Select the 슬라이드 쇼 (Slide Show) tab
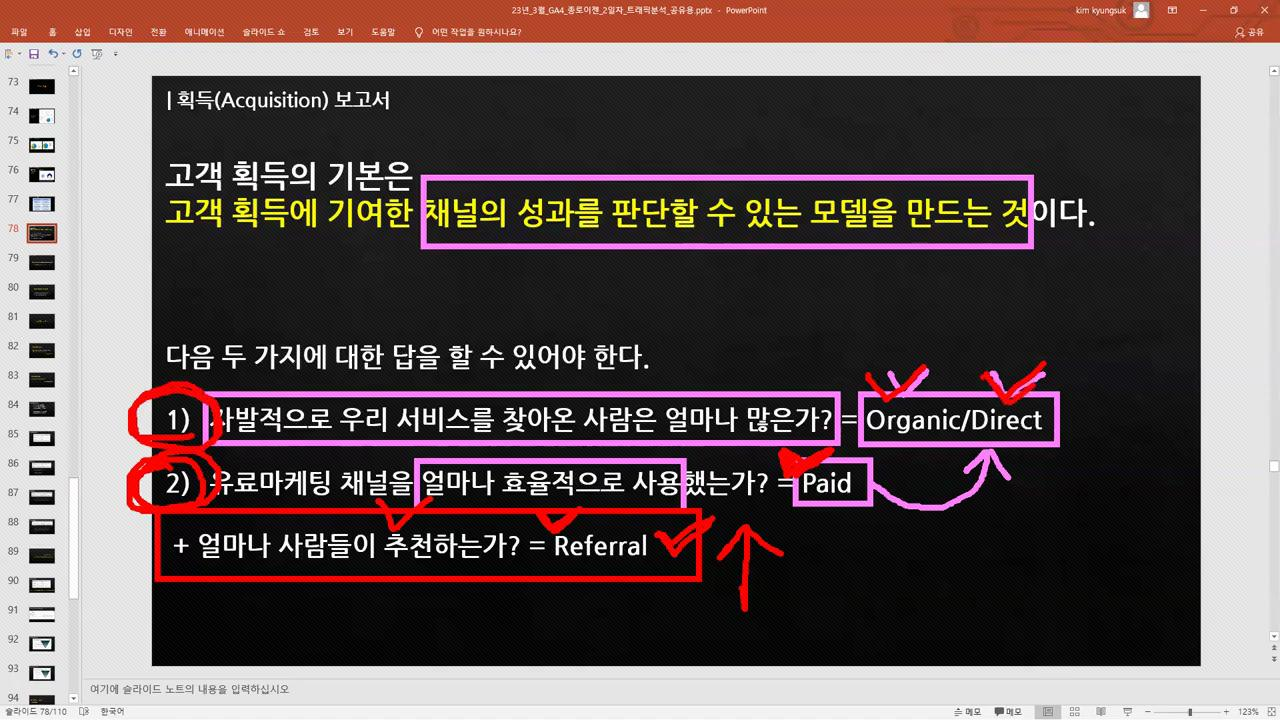The width and height of the screenshot is (1280, 720). click(264, 32)
